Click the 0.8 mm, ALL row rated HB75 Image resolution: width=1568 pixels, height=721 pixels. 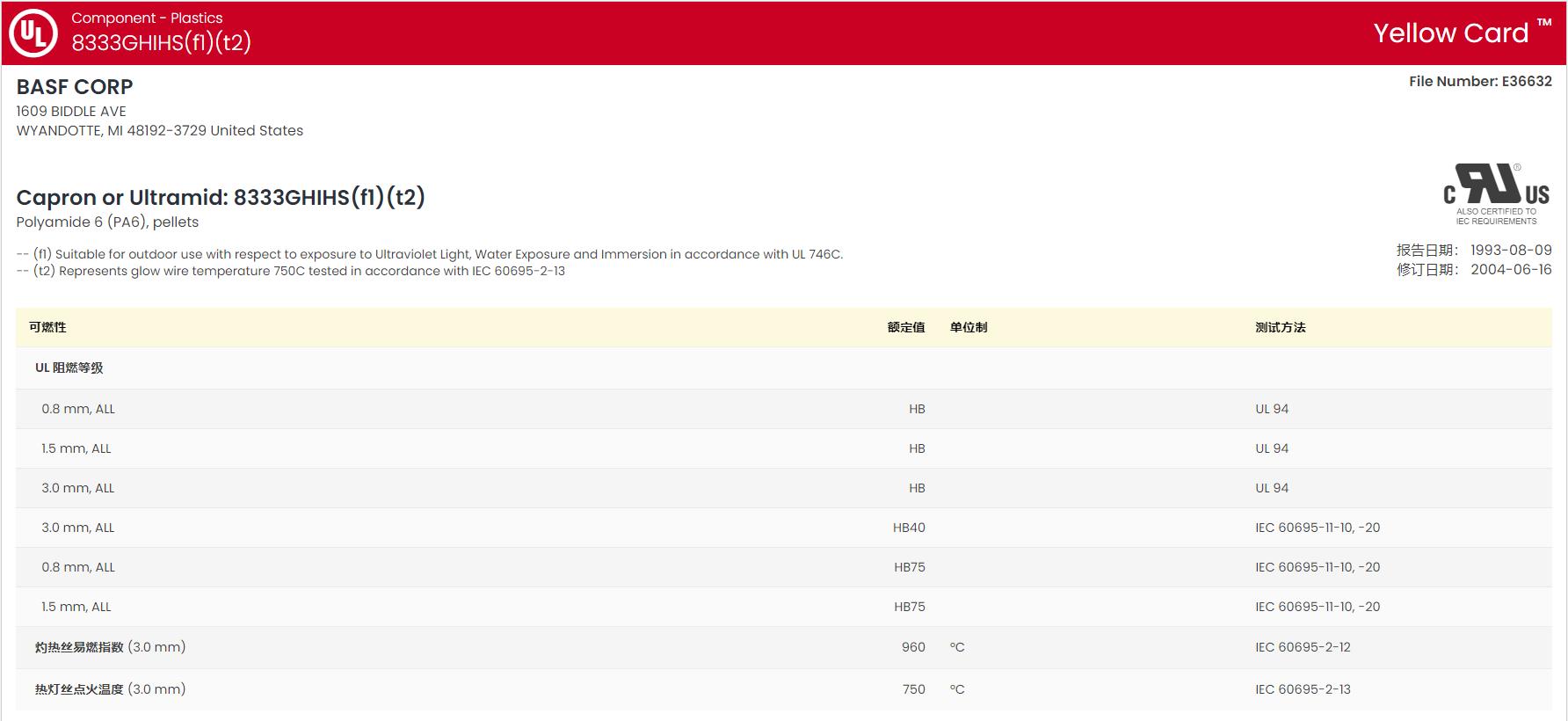pyautogui.click(x=784, y=567)
